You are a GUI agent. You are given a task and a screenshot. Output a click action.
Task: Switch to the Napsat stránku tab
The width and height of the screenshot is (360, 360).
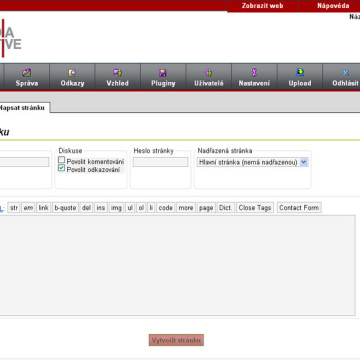coord(23,108)
